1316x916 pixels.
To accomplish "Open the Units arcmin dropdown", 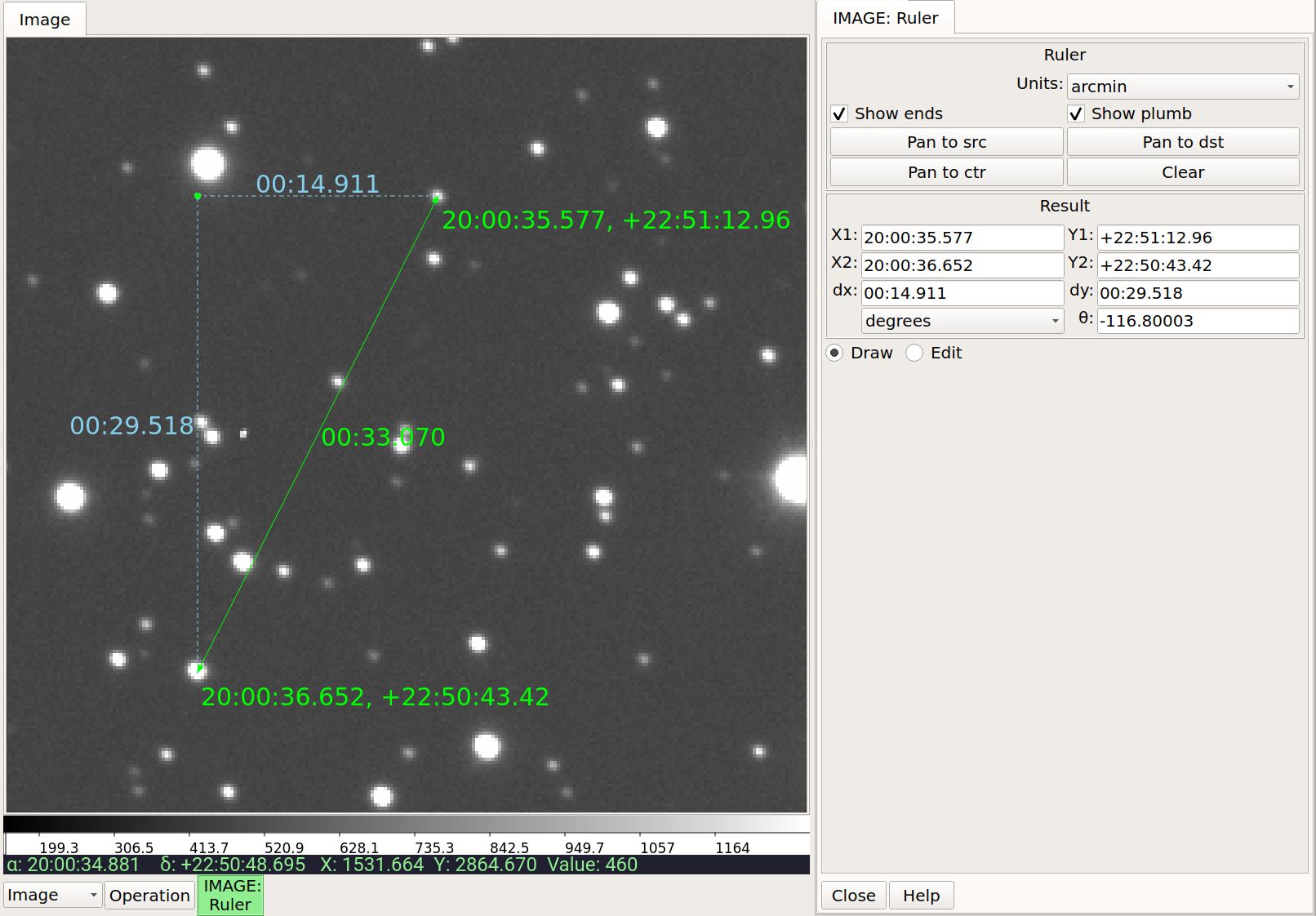I will click(x=1182, y=87).
